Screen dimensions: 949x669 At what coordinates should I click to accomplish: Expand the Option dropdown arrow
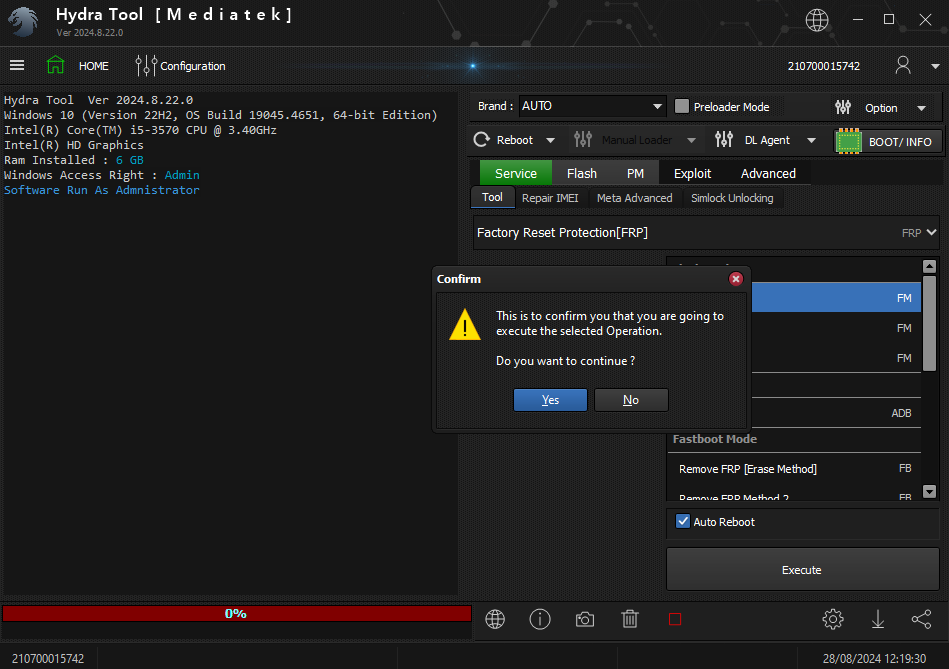coord(921,108)
